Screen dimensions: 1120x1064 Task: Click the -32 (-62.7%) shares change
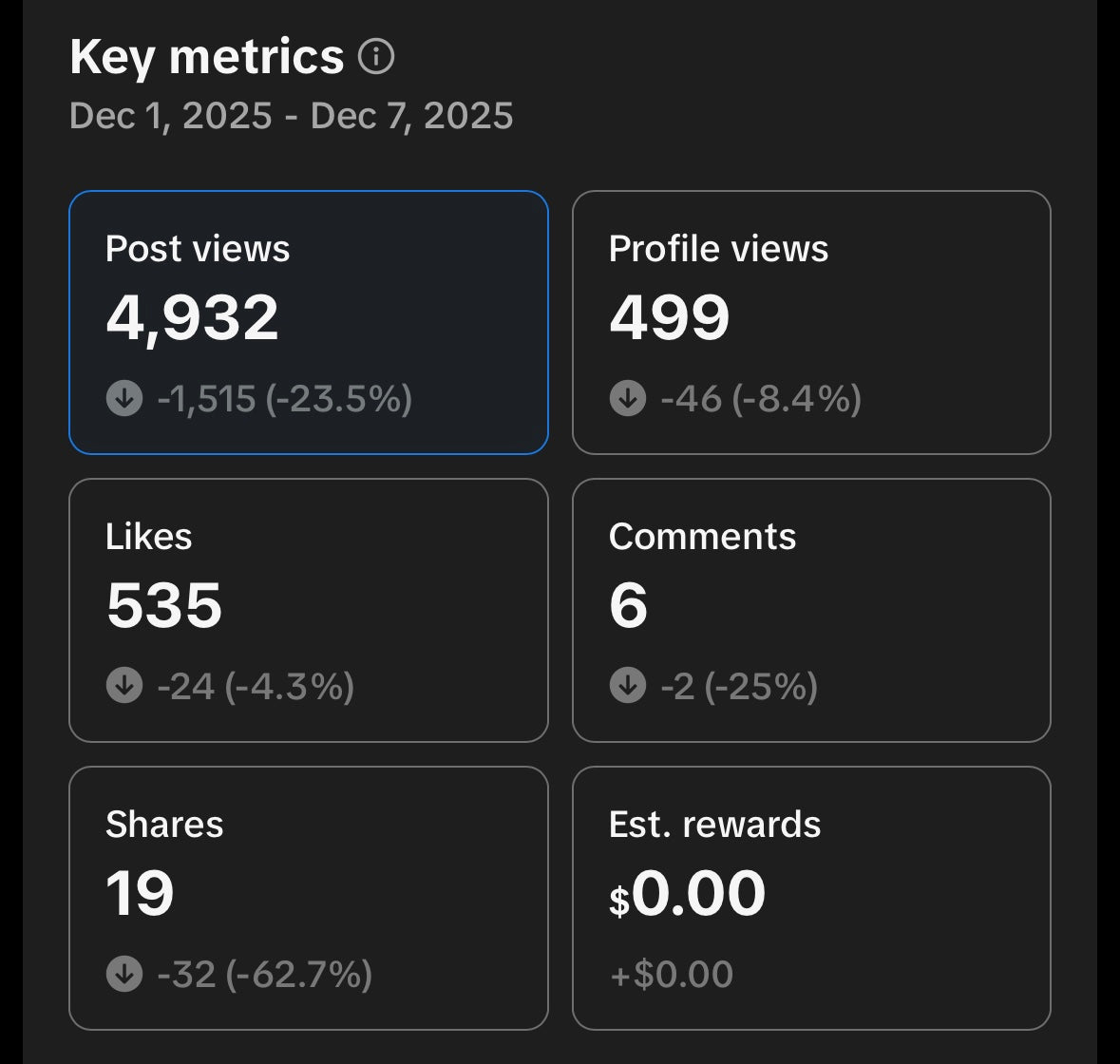pyautogui.click(x=264, y=974)
